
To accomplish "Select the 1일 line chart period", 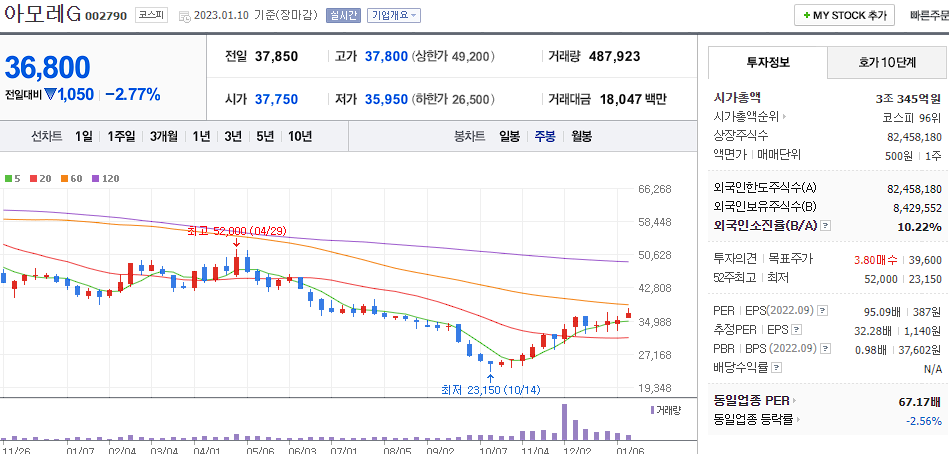I will tap(84, 136).
